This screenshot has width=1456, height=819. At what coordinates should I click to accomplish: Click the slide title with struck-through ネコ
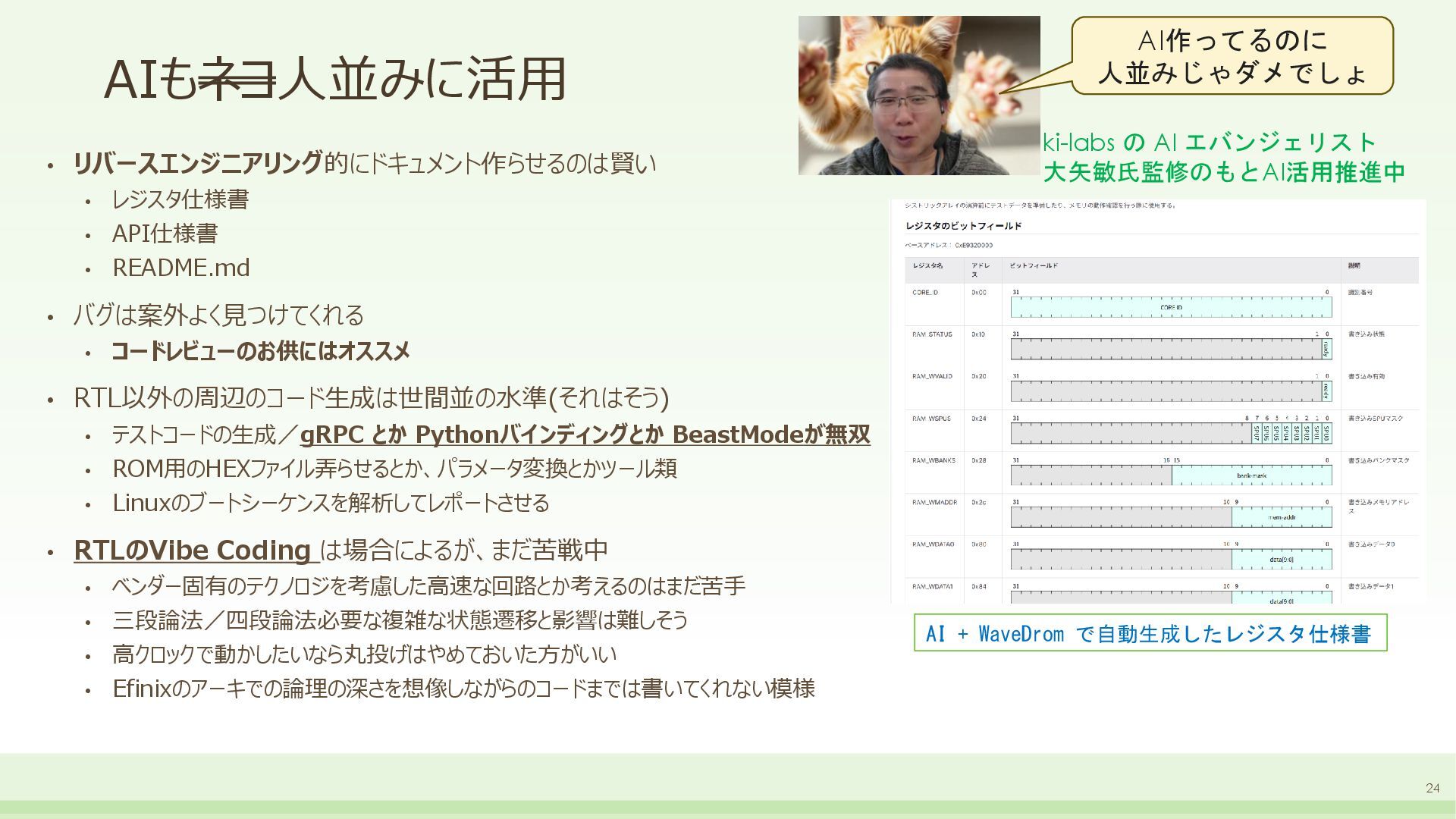(334, 79)
